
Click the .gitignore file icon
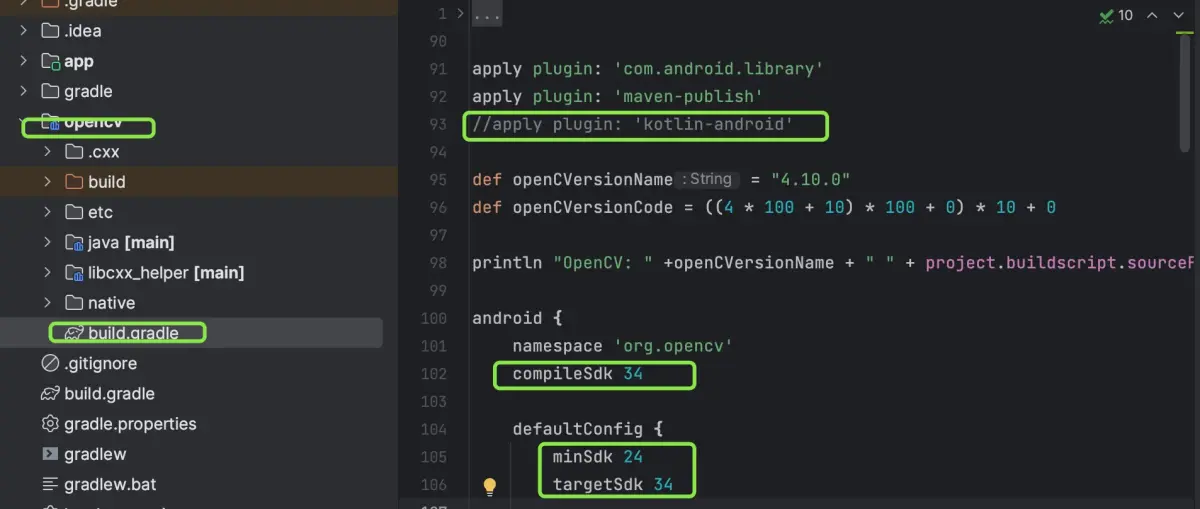tap(50, 363)
